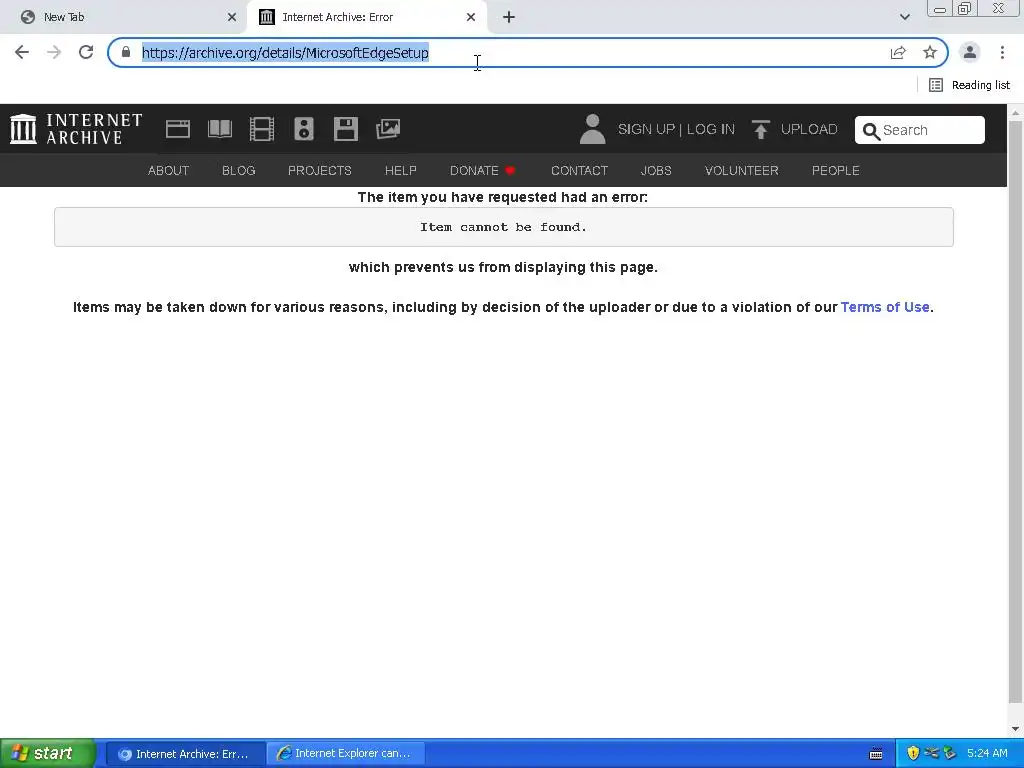Click the share page icon in address bar
Viewport: 1024px width, 768px height.
coord(898,52)
